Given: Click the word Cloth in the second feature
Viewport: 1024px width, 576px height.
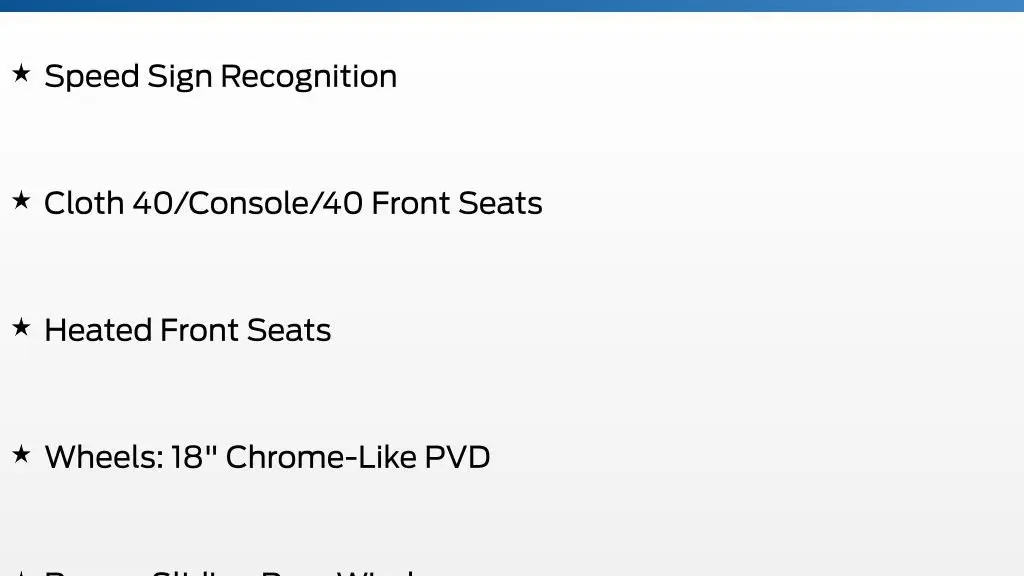Looking at the screenshot, I should [x=84, y=203].
